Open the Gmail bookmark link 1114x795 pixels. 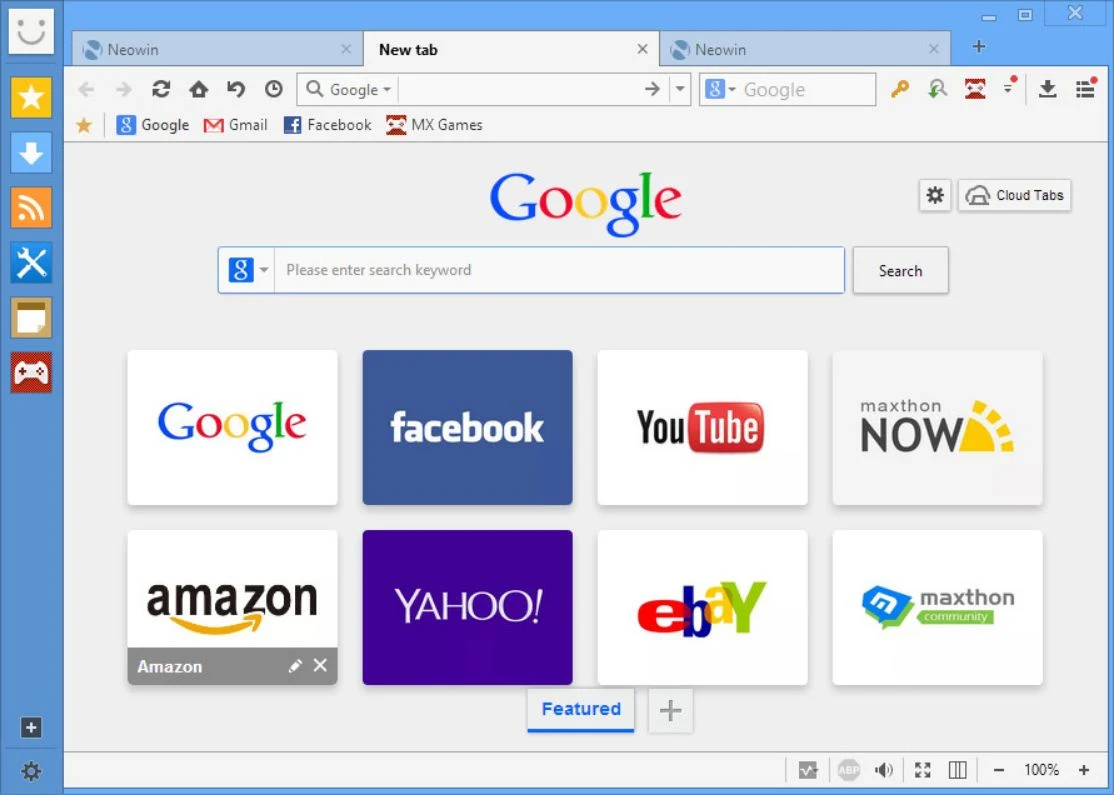(236, 125)
